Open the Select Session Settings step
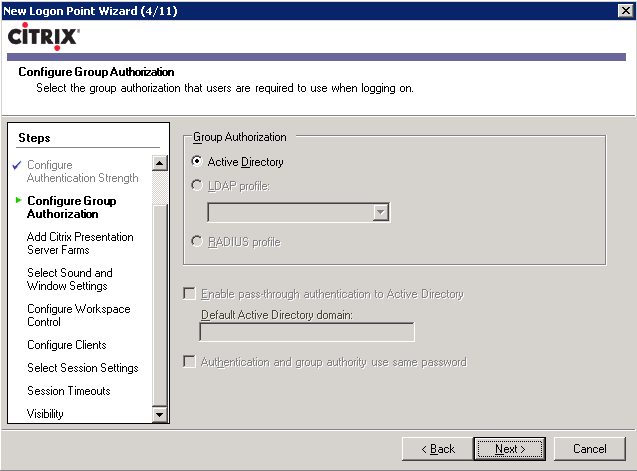Viewport: 637px width, 471px height. click(x=82, y=368)
